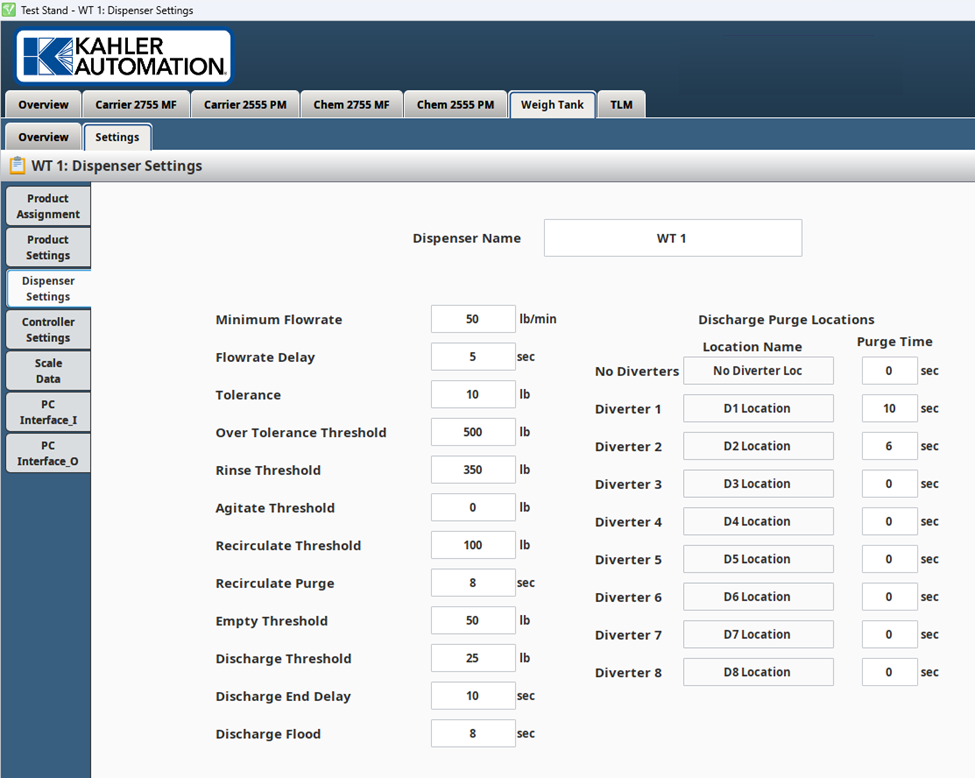
Task: Open the PC Interface_I section
Action: (48, 412)
